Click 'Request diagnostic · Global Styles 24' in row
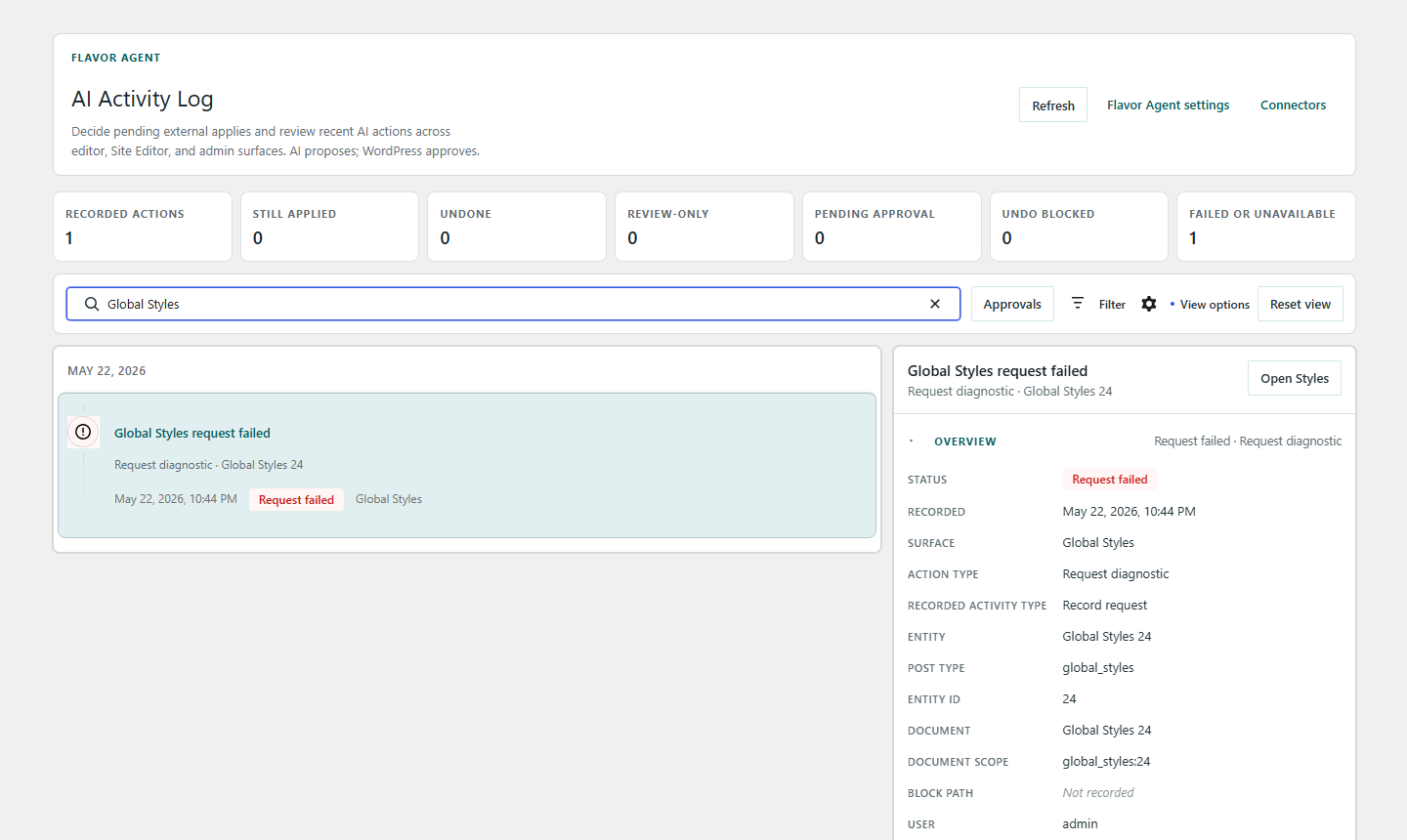Image resolution: width=1407 pixels, height=840 pixels. [x=208, y=465]
